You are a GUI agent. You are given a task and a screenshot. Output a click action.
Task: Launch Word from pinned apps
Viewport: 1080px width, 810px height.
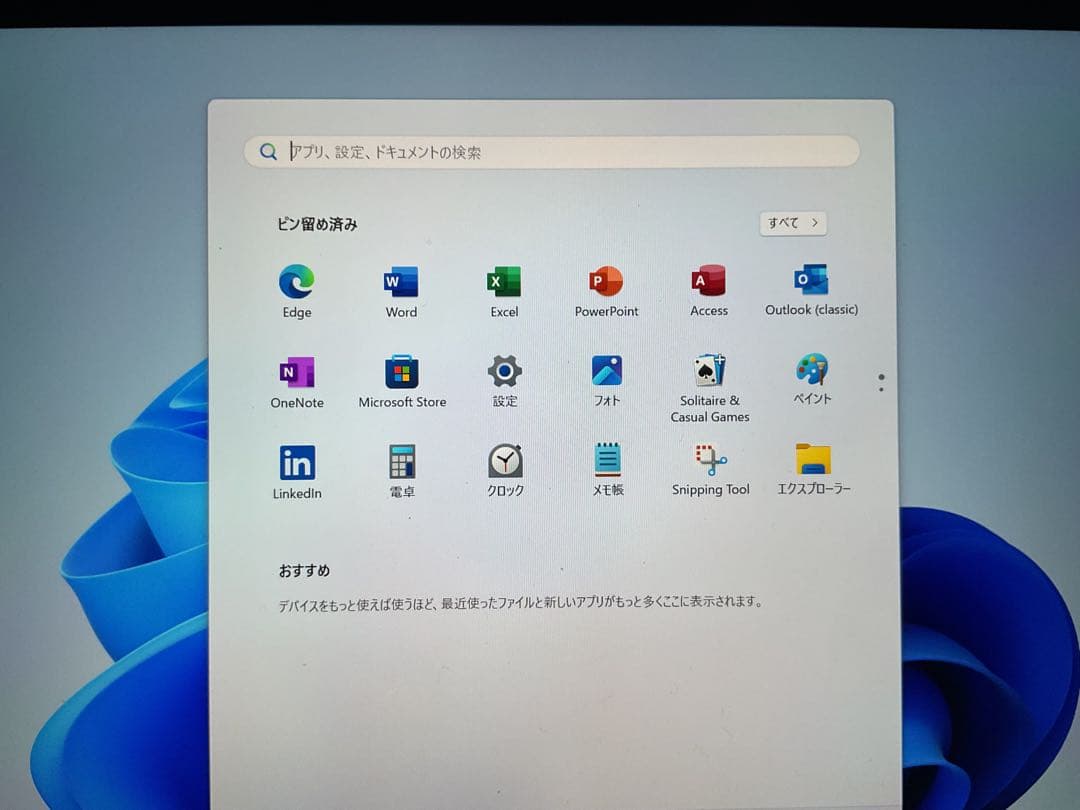(401, 291)
